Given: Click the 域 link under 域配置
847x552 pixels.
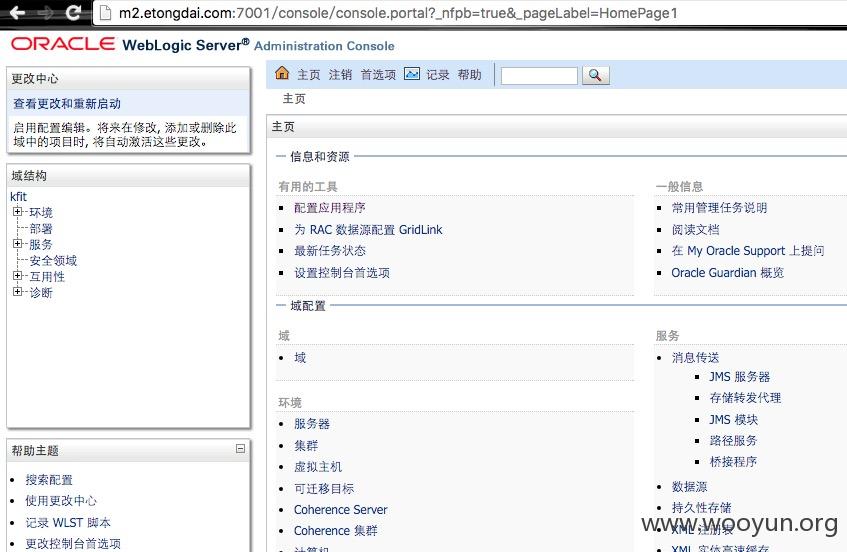Looking at the screenshot, I should [x=300, y=358].
